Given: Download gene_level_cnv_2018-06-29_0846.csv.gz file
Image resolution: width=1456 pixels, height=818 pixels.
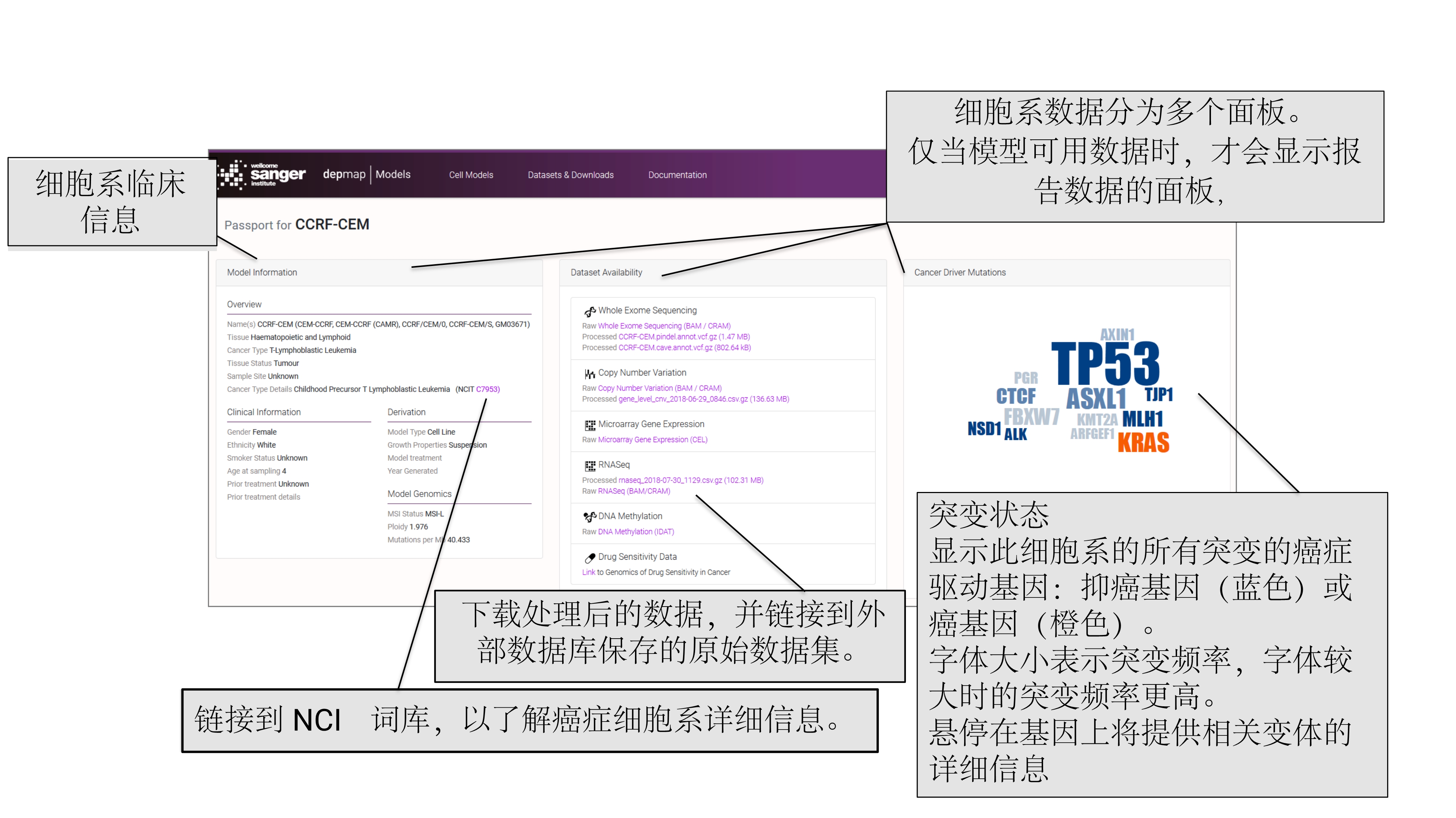Looking at the screenshot, I should (704, 399).
